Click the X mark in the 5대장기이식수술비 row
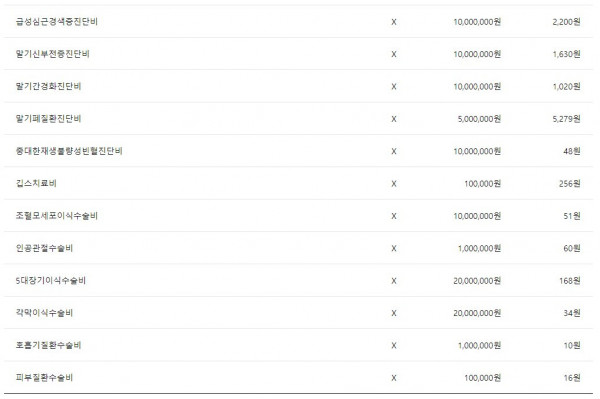Screen dimensions: 600x399 pos(394,281)
